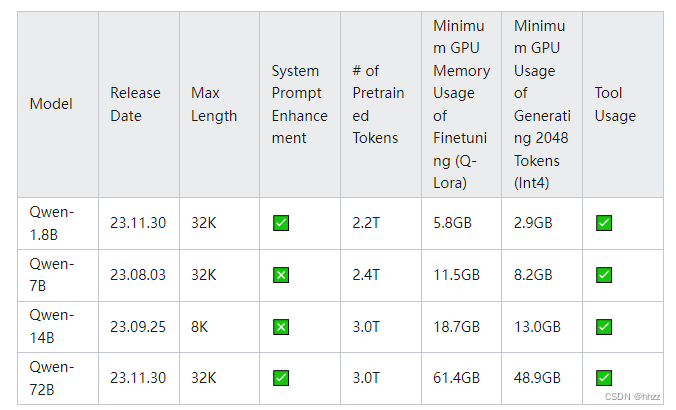Select the Qwen-1.8B model name cell

point(52,223)
